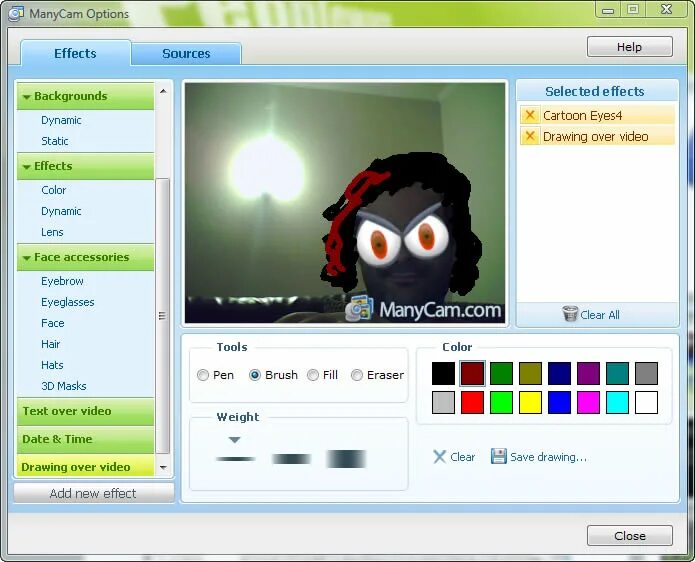This screenshot has height=562, width=695.
Task: Click Save drawing... link
Action: (548, 457)
